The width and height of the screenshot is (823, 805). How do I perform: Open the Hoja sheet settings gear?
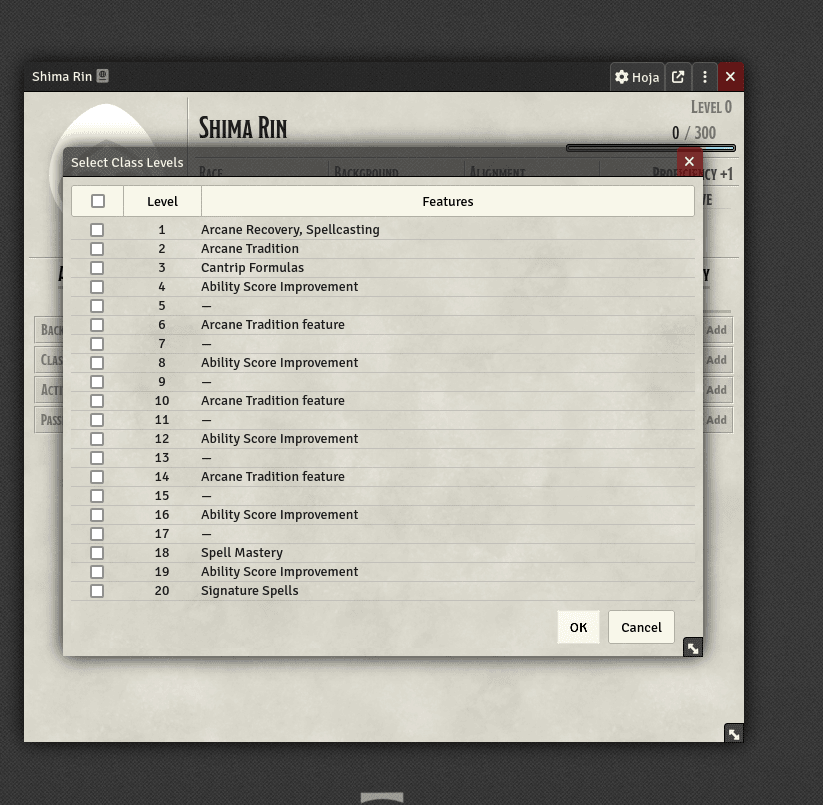point(636,77)
